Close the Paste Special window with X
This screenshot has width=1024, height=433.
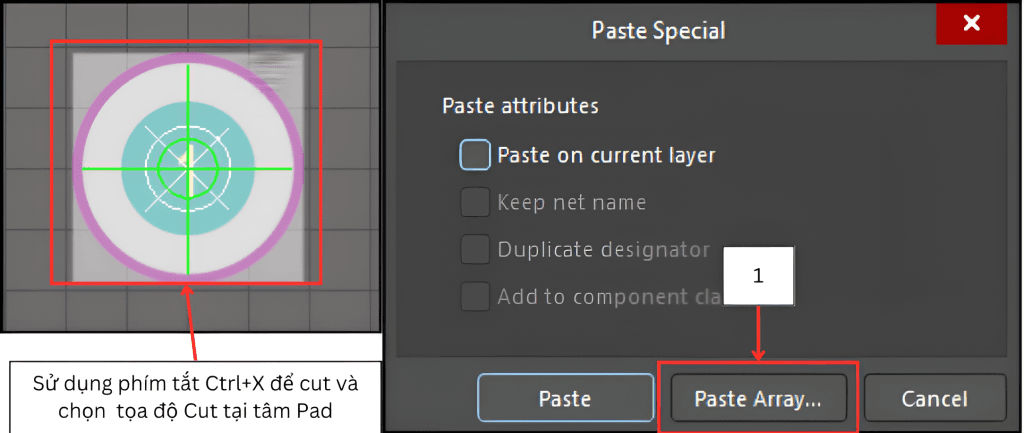coord(970,25)
